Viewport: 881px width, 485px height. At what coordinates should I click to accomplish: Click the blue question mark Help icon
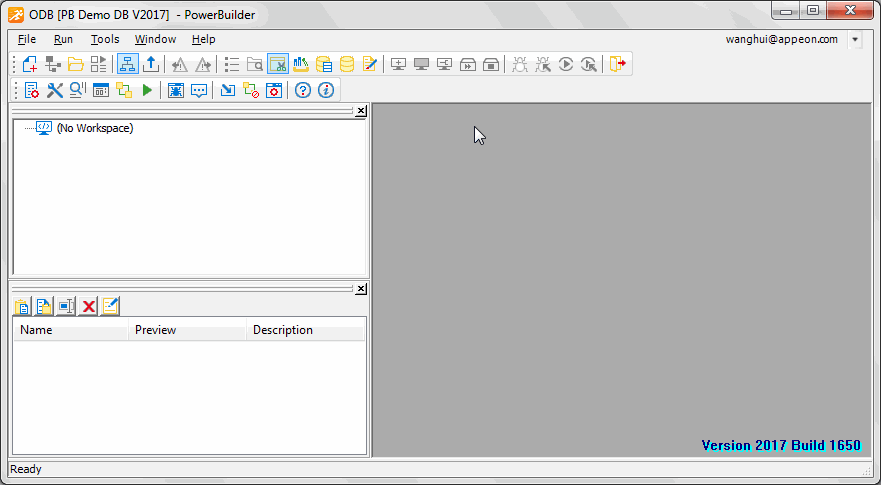click(x=302, y=91)
